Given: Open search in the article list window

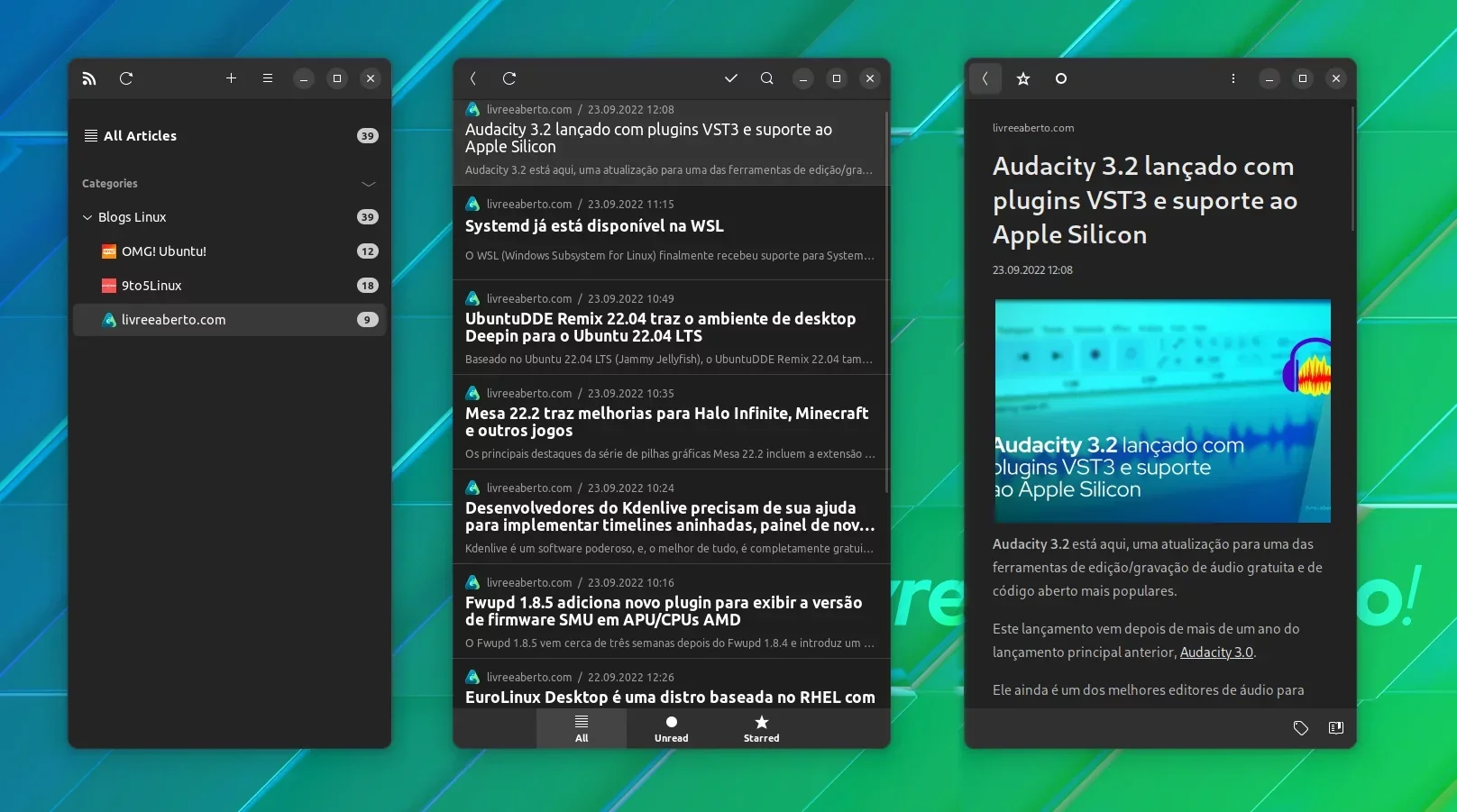Looking at the screenshot, I should coord(767,78).
